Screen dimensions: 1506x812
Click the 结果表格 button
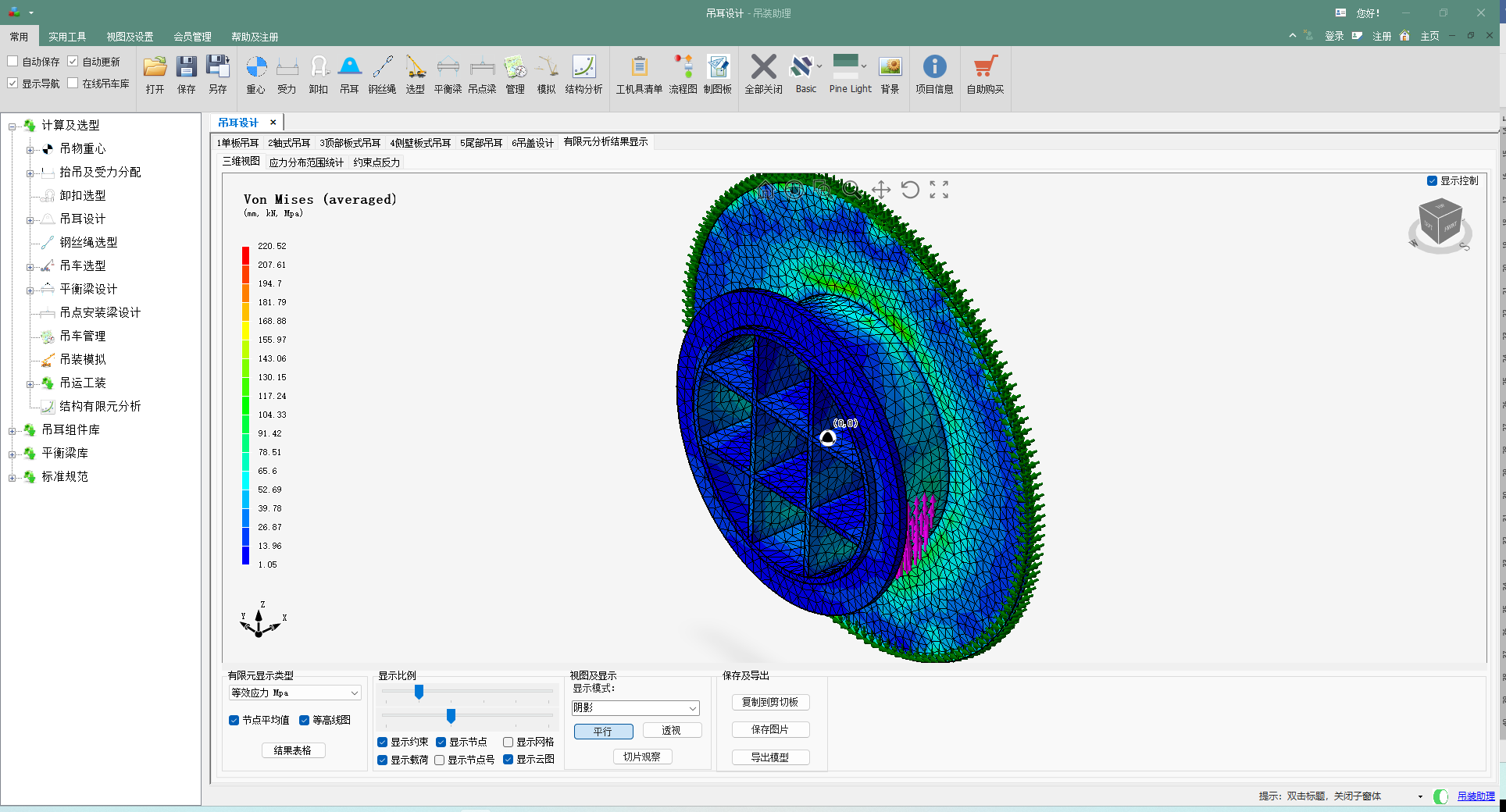pyautogui.click(x=293, y=750)
